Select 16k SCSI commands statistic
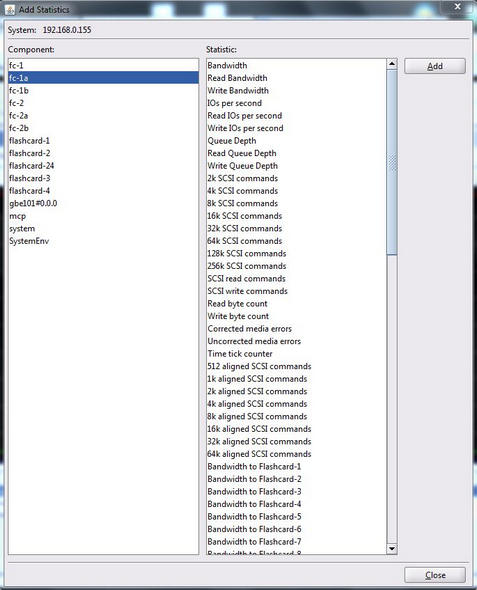This screenshot has height=590, width=477. click(x=297, y=216)
